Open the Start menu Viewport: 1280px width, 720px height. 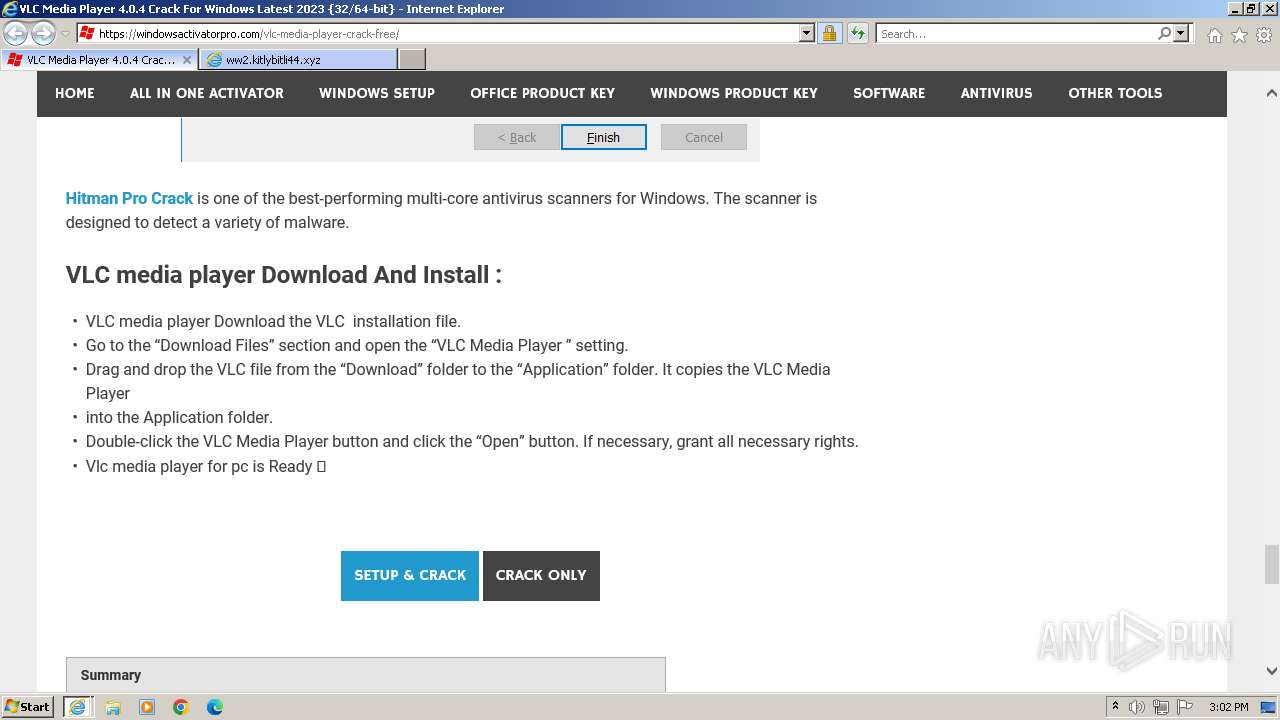click(x=27, y=707)
